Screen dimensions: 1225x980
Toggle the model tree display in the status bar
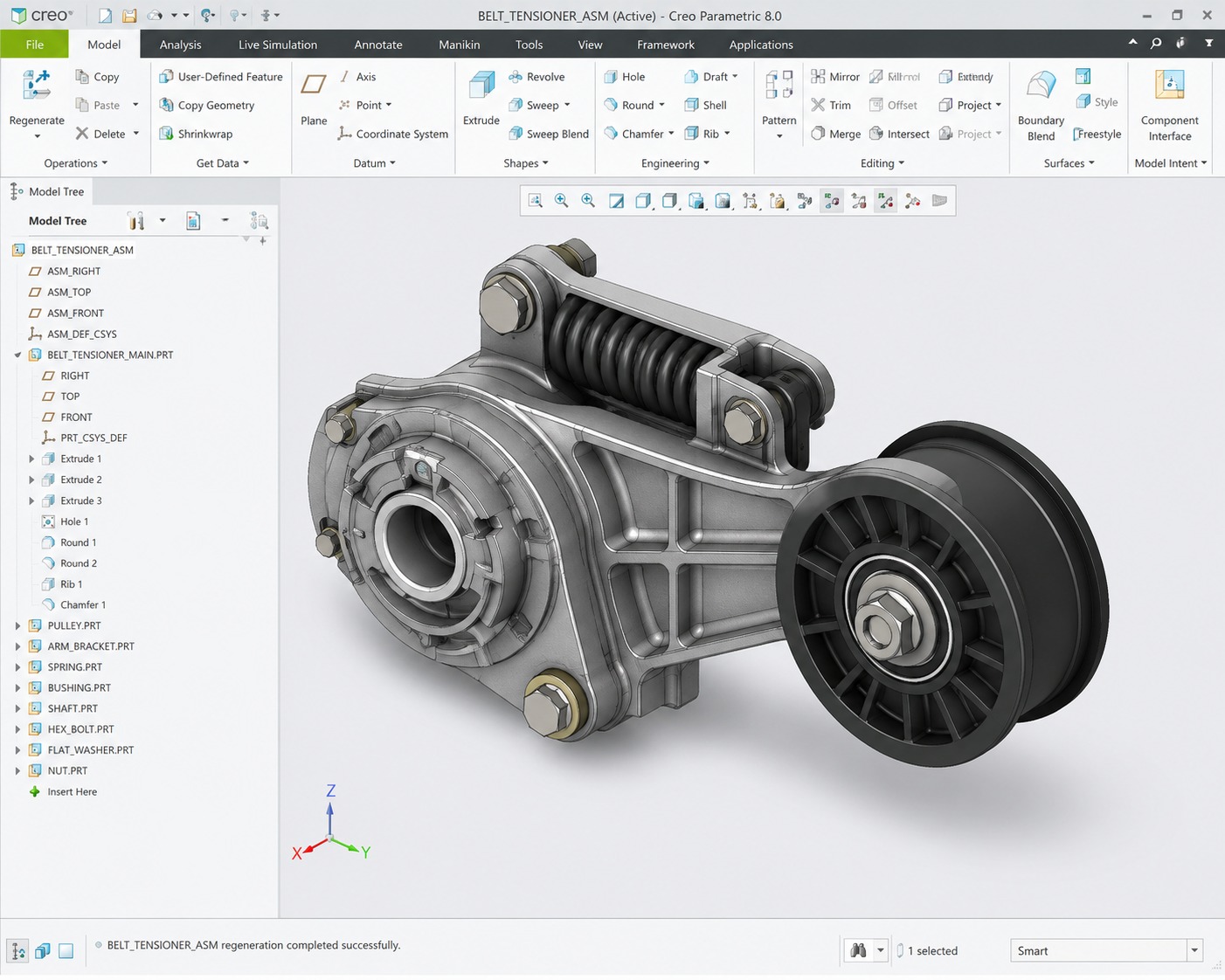pyautogui.click(x=17, y=950)
